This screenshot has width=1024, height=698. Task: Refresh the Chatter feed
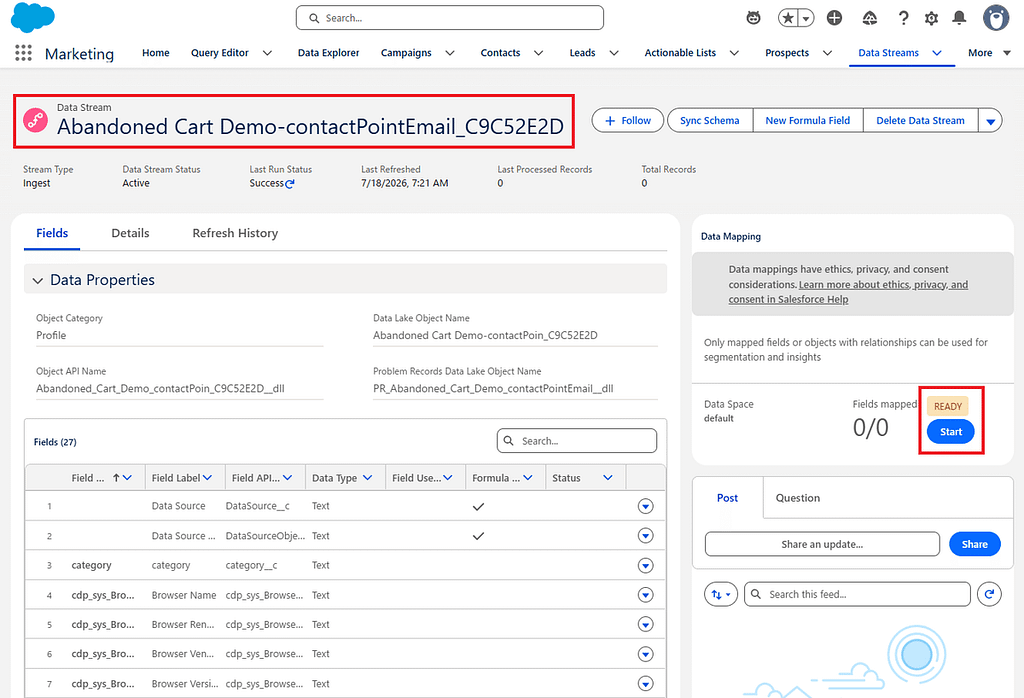tap(989, 594)
